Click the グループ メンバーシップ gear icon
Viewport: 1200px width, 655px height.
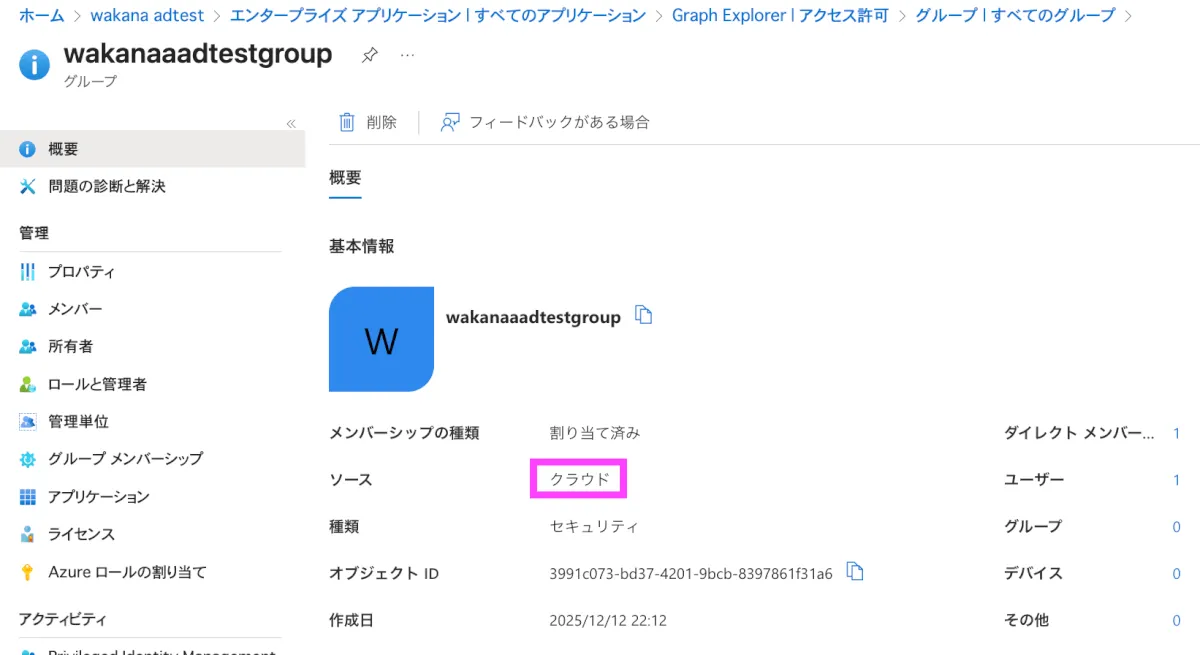[x=28, y=459]
